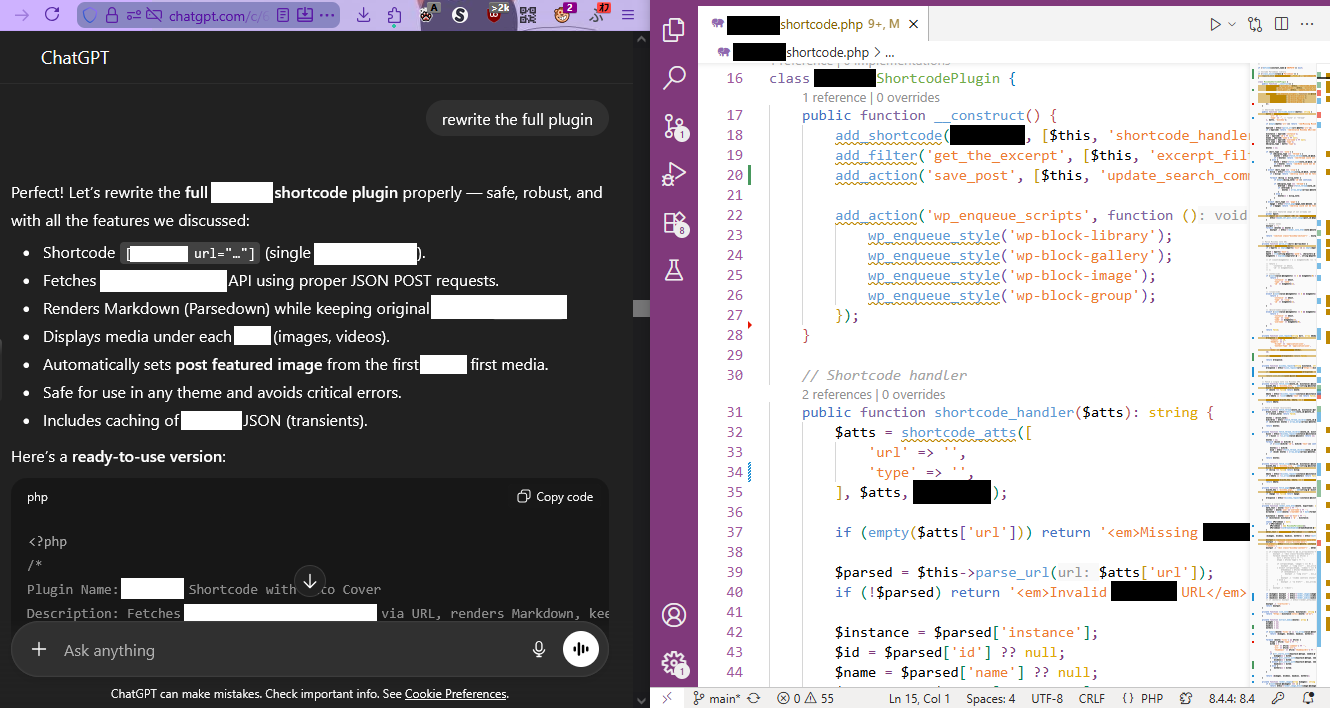Image resolution: width=1330 pixels, height=708 pixels.
Task: Open VS Code Manage gear menu
Action: point(674,665)
